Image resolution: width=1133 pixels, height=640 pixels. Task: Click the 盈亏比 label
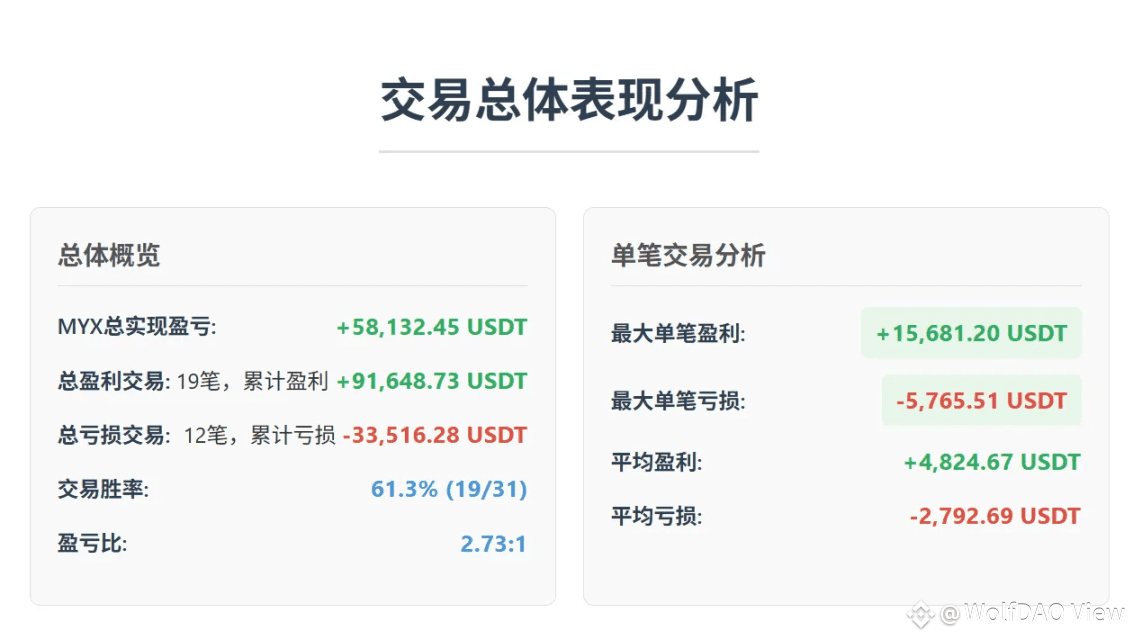pos(92,543)
